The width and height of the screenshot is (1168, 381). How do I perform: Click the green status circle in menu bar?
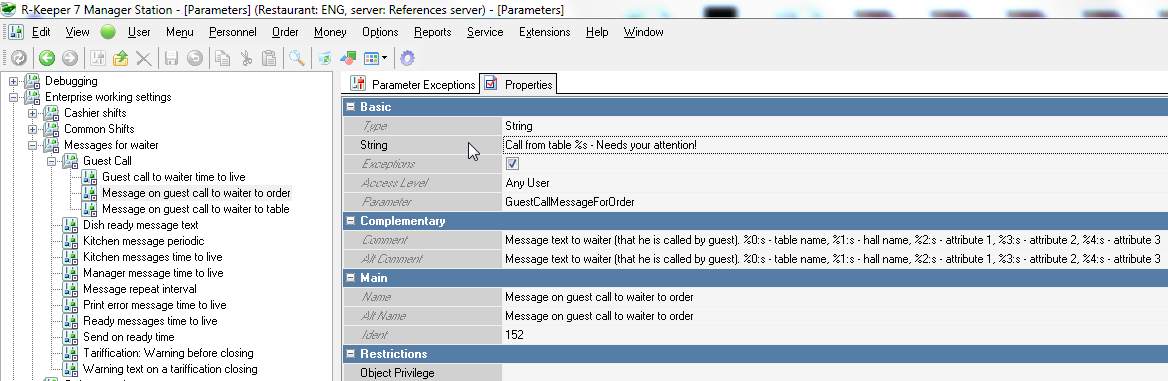pos(108,32)
